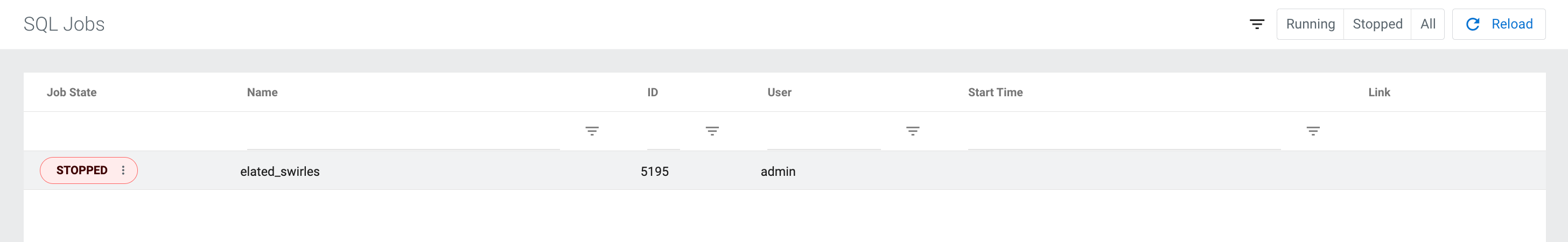Click the ID column header
Image resolution: width=1568 pixels, height=242 pixels.
[x=653, y=92]
